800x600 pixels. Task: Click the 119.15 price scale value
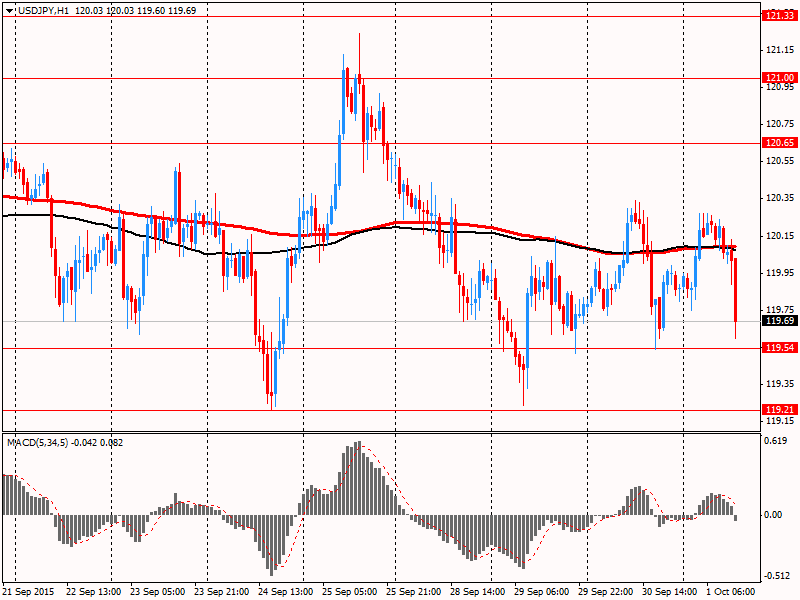coord(780,421)
